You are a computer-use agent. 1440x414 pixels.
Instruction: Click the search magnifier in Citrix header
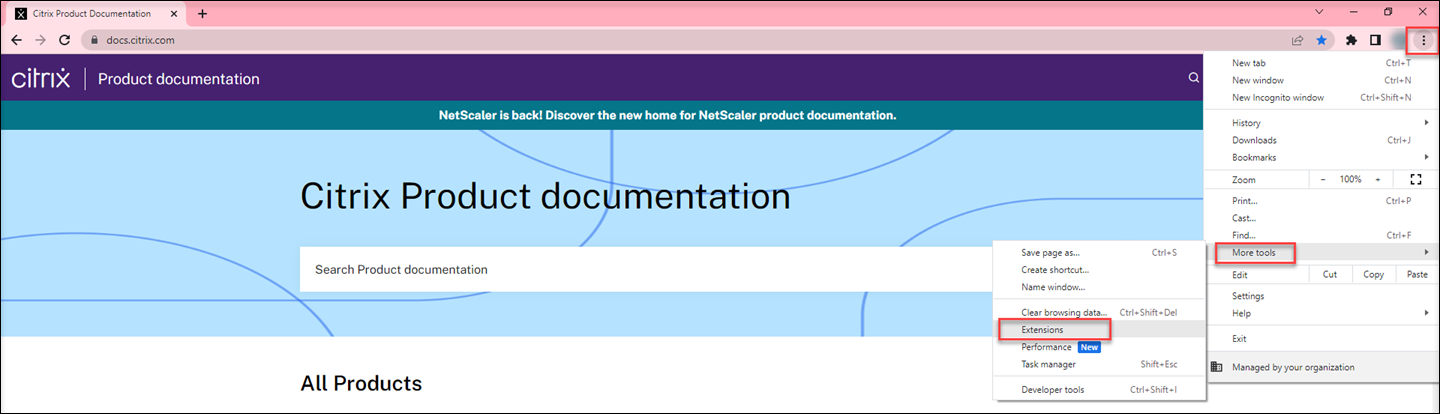click(1193, 77)
